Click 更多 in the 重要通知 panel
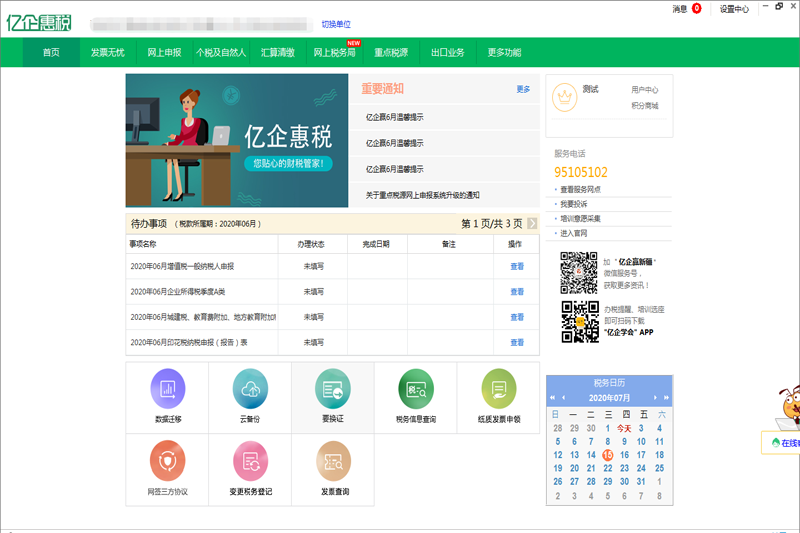800x533 pixels. pos(523,89)
